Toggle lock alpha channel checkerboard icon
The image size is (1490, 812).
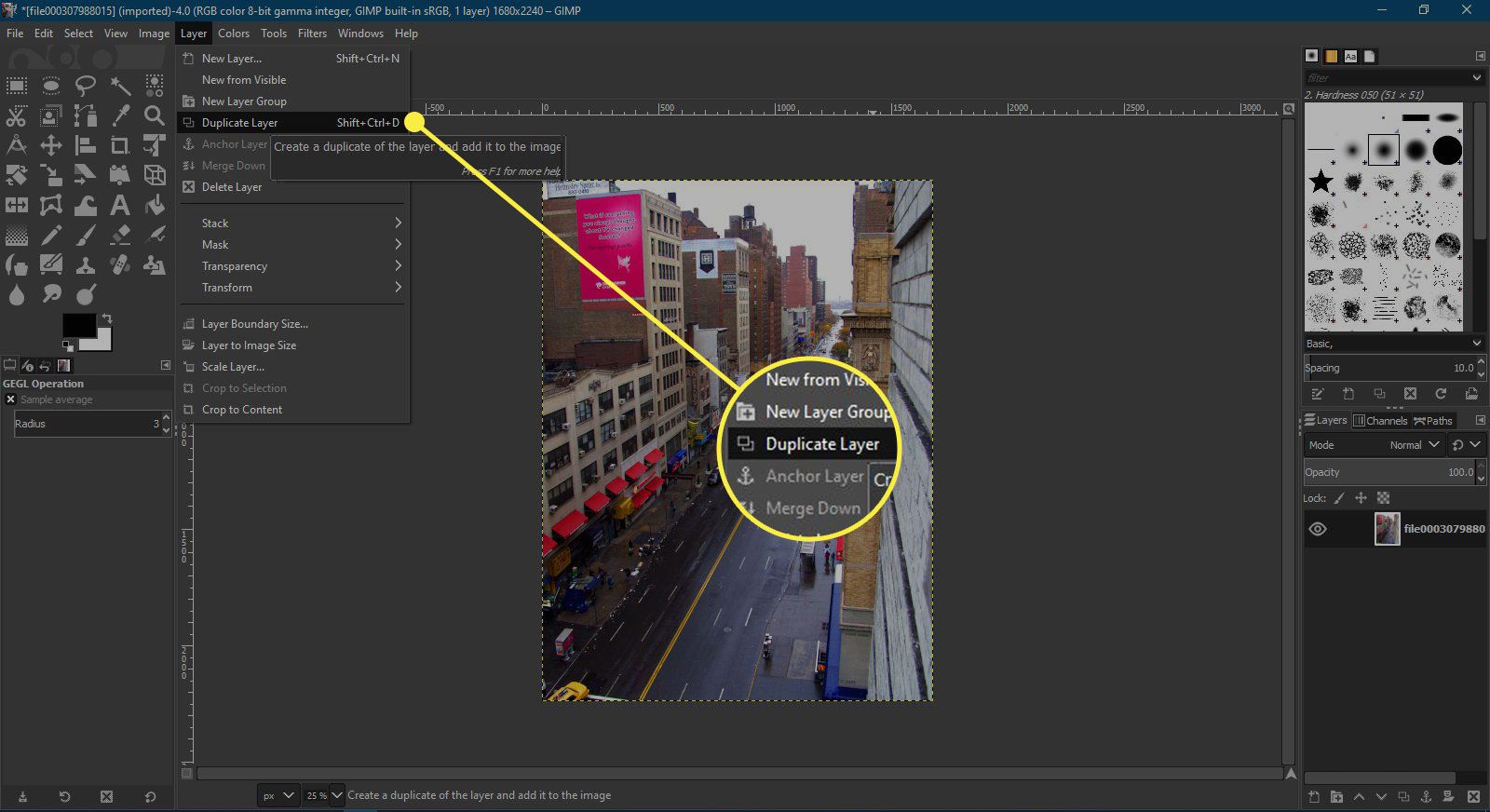1383,498
